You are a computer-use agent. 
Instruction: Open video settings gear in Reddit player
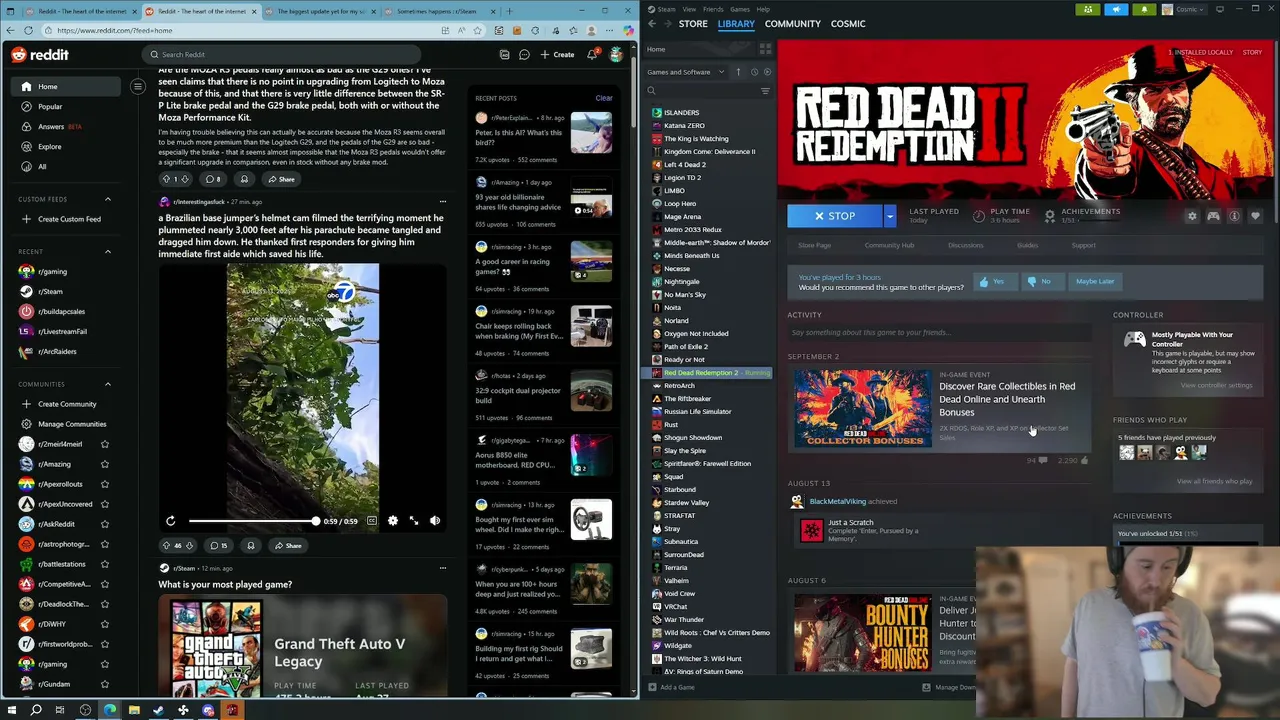tap(393, 521)
